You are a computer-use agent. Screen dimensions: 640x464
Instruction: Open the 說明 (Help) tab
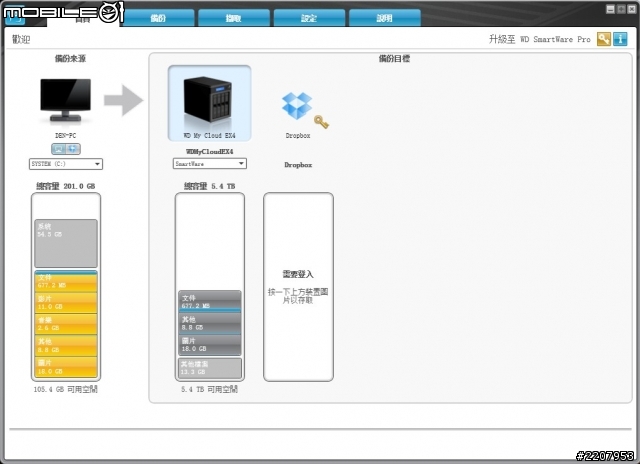(385, 18)
